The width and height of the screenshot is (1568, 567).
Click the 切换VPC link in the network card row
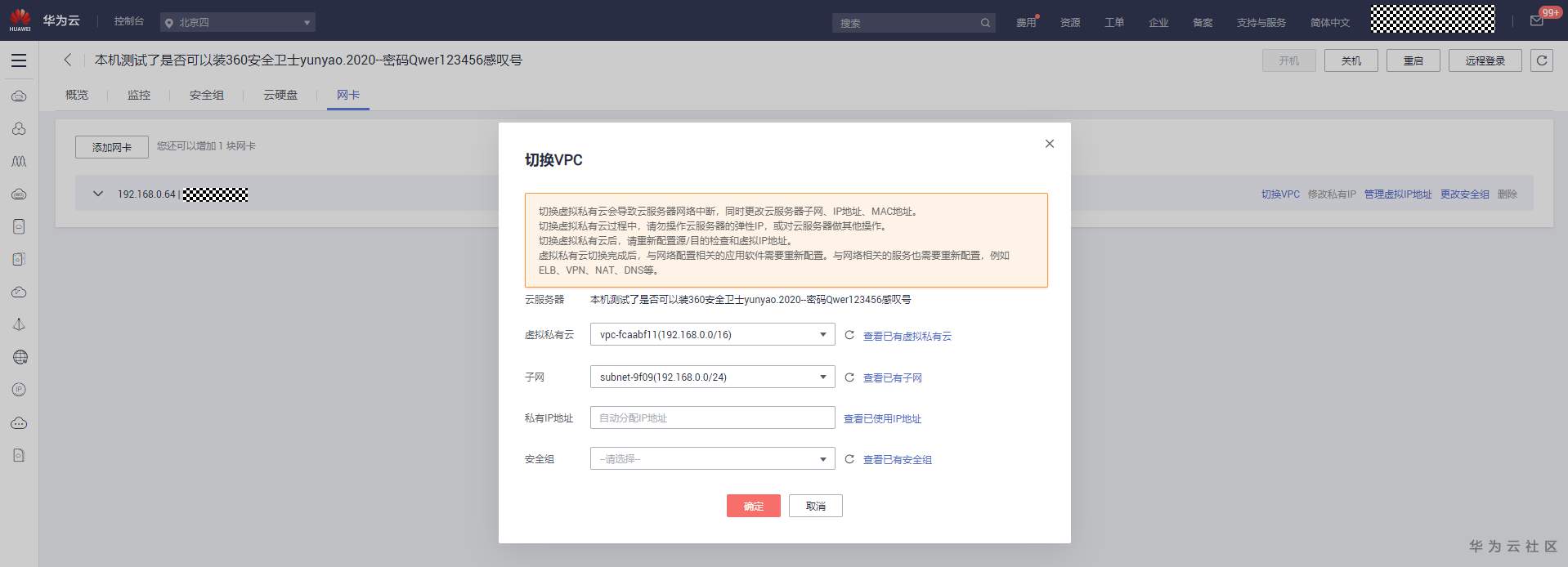1280,194
